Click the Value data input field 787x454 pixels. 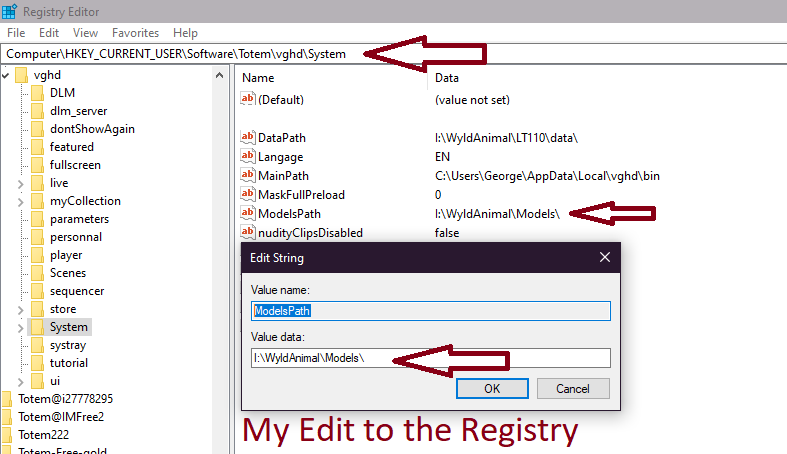pos(430,358)
